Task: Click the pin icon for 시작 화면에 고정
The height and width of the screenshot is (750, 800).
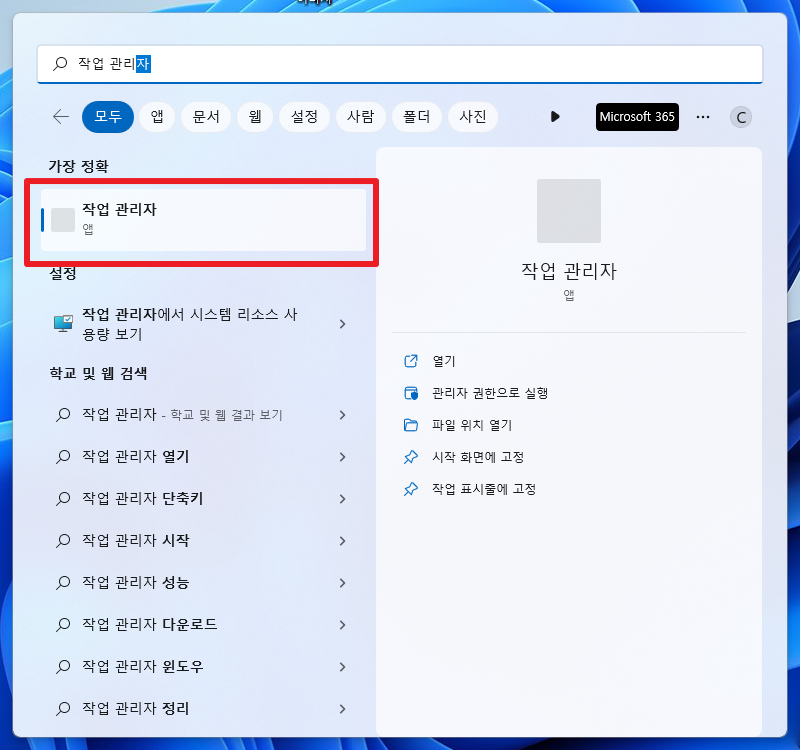Action: 411,457
